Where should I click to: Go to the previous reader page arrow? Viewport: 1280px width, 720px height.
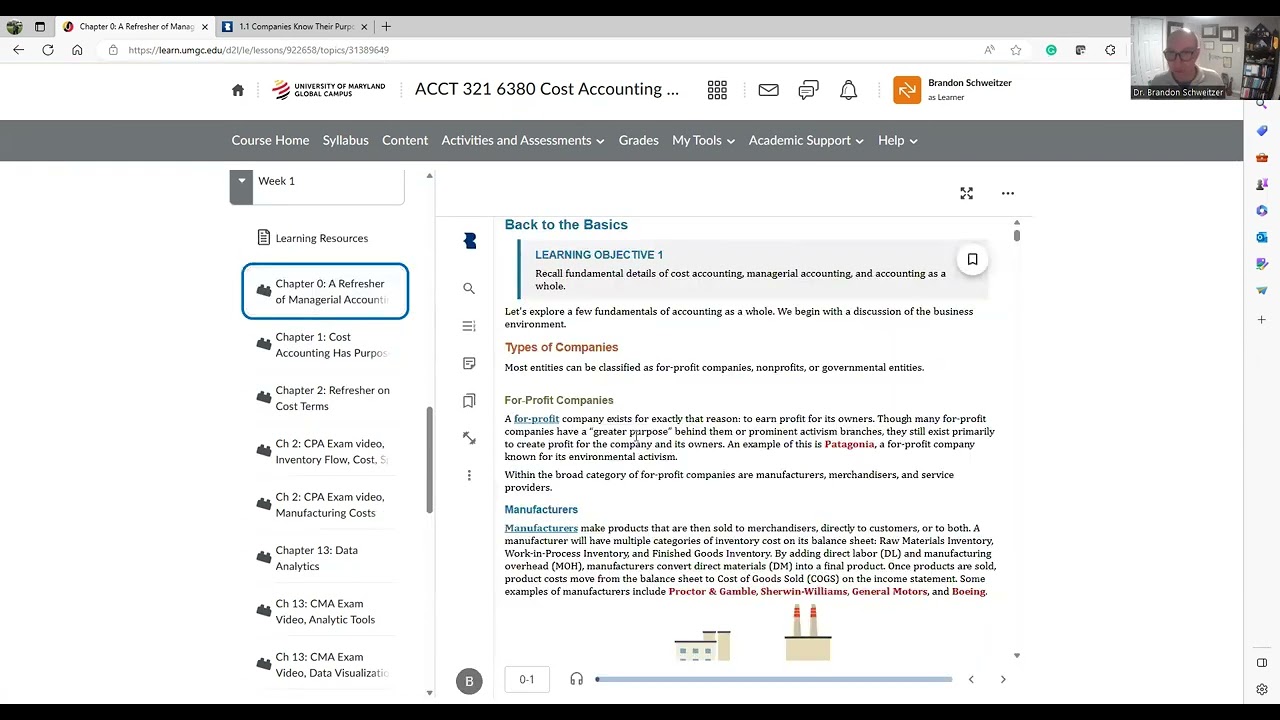pyautogui.click(x=970, y=680)
